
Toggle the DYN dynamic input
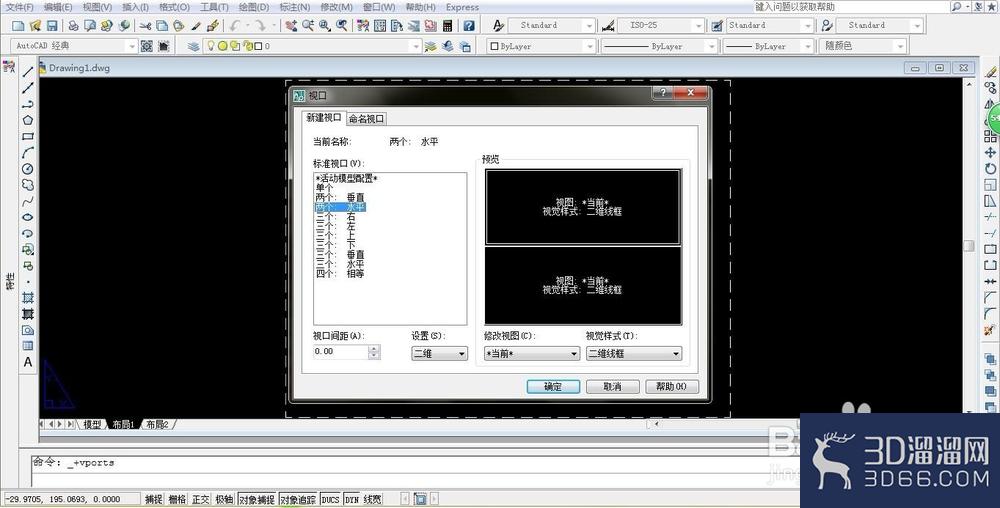[352, 500]
